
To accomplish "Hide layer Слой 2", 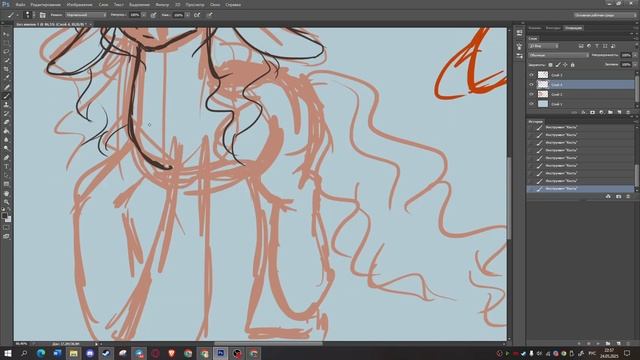I will point(531,94).
